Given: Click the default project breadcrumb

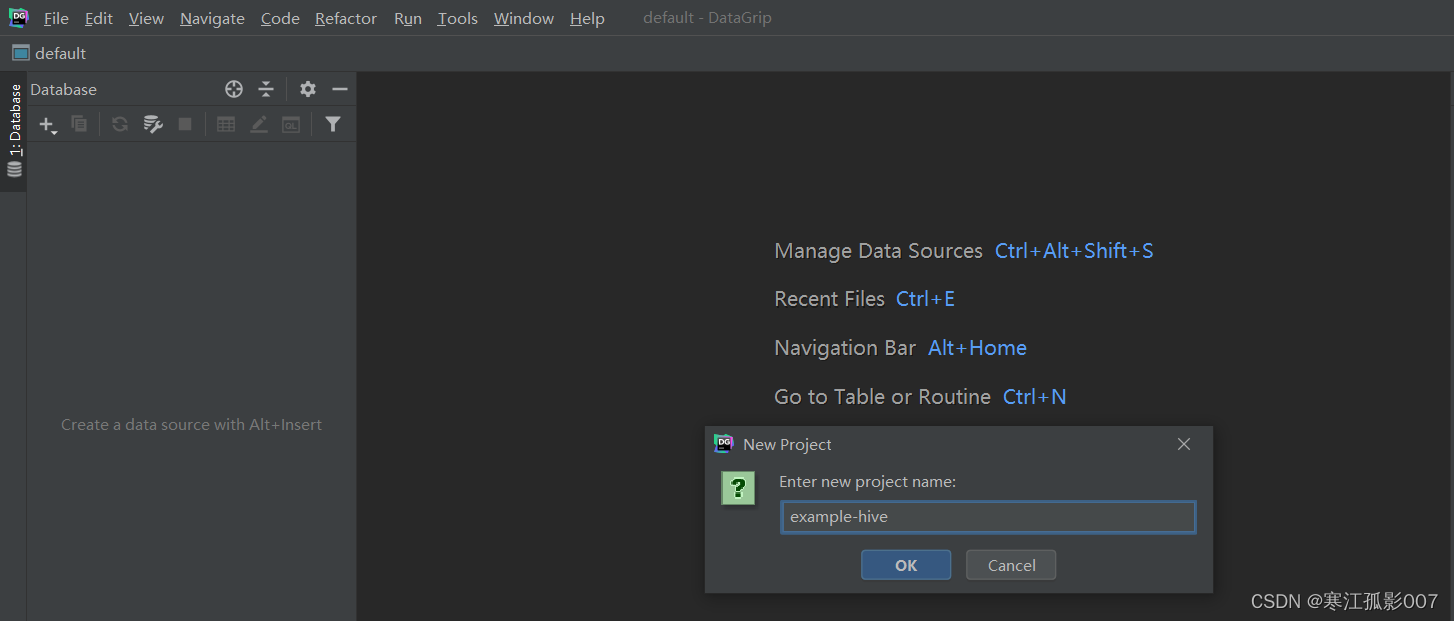Looking at the screenshot, I should [x=49, y=53].
